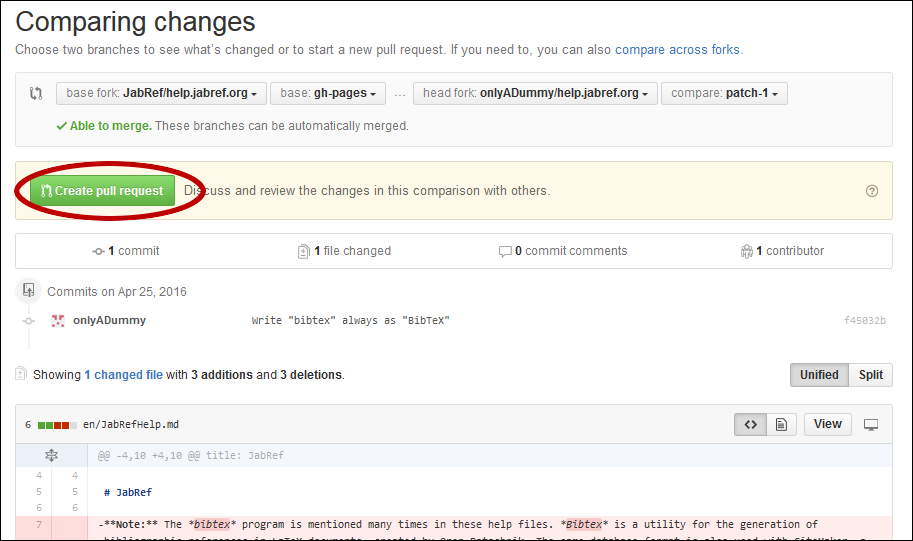This screenshot has width=913, height=541.
Task: Open commit hash f45032b
Action: point(864,321)
